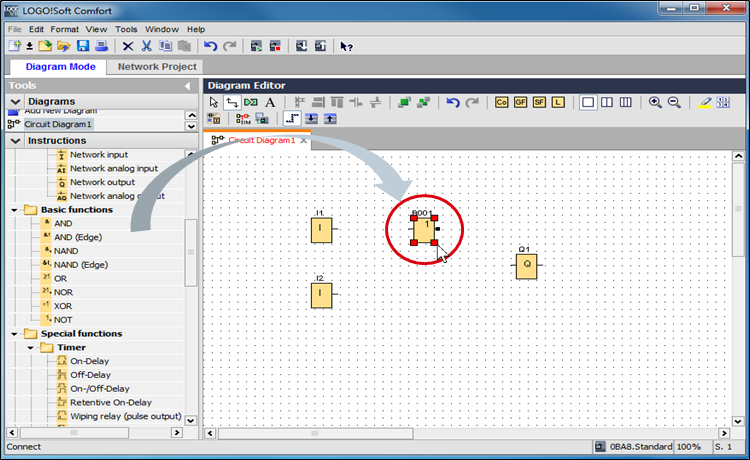
Task: Click the zoom in magnifier icon
Action: (x=655, y=102)
